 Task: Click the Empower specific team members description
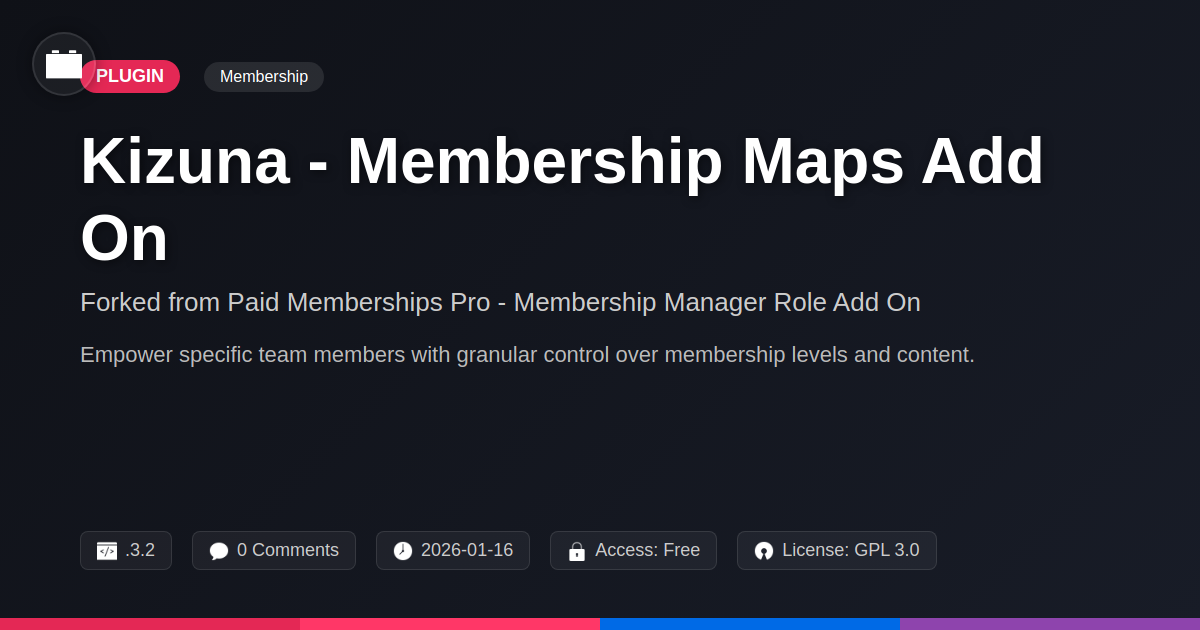click(527, 354)
